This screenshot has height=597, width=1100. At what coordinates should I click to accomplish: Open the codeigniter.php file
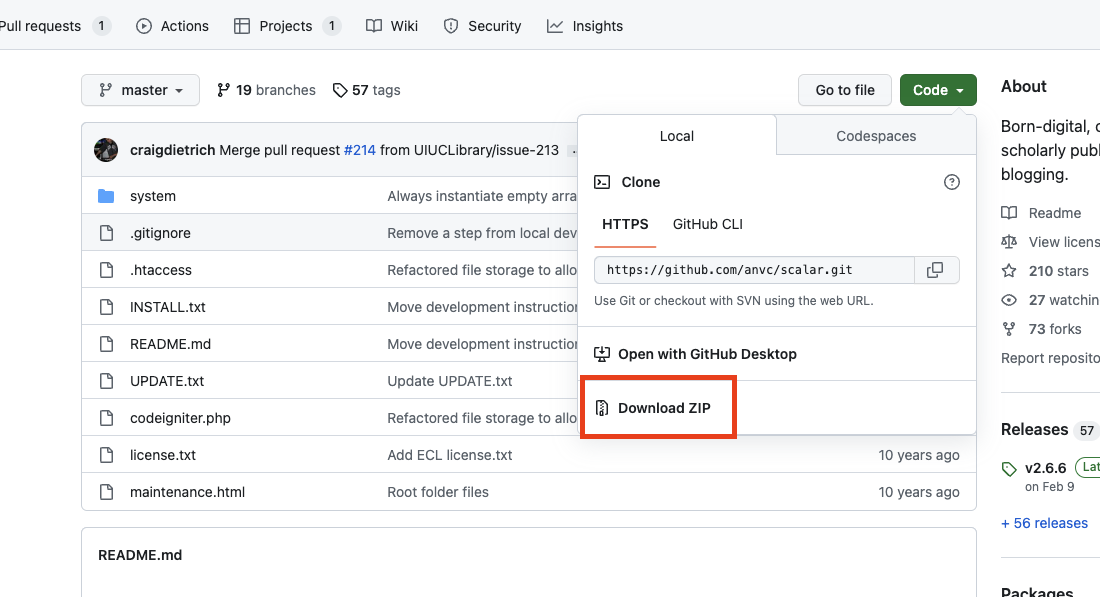tap(180, 418)
